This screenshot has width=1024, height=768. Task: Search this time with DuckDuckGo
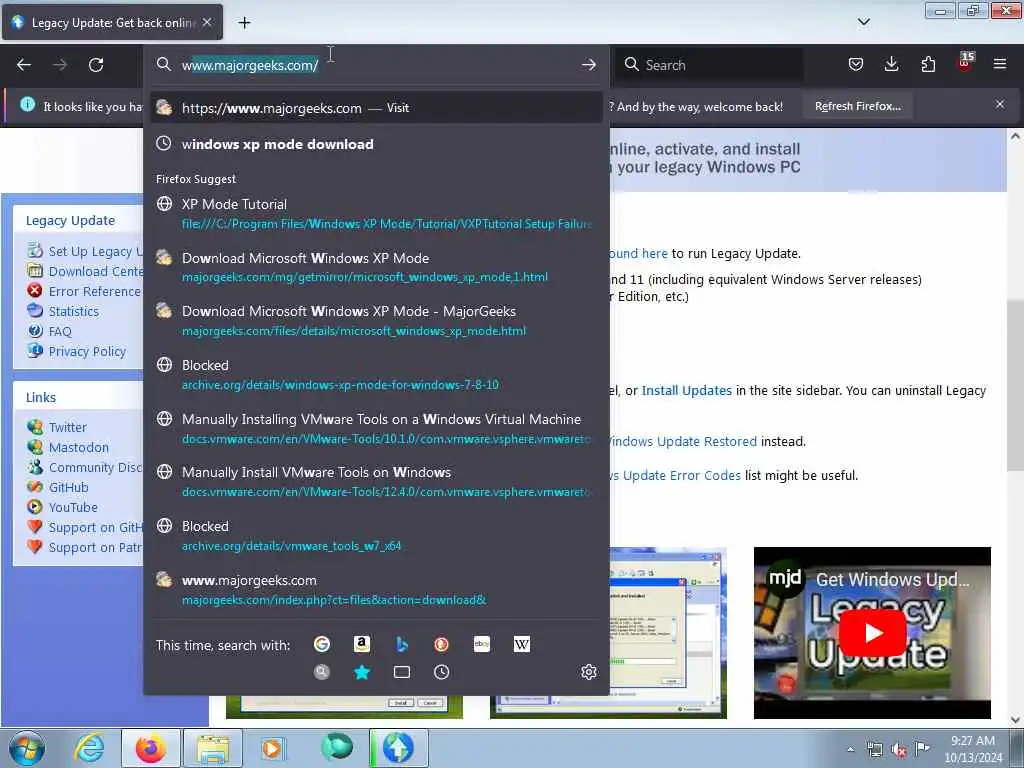pyautogui.click(x=441, y=645)
